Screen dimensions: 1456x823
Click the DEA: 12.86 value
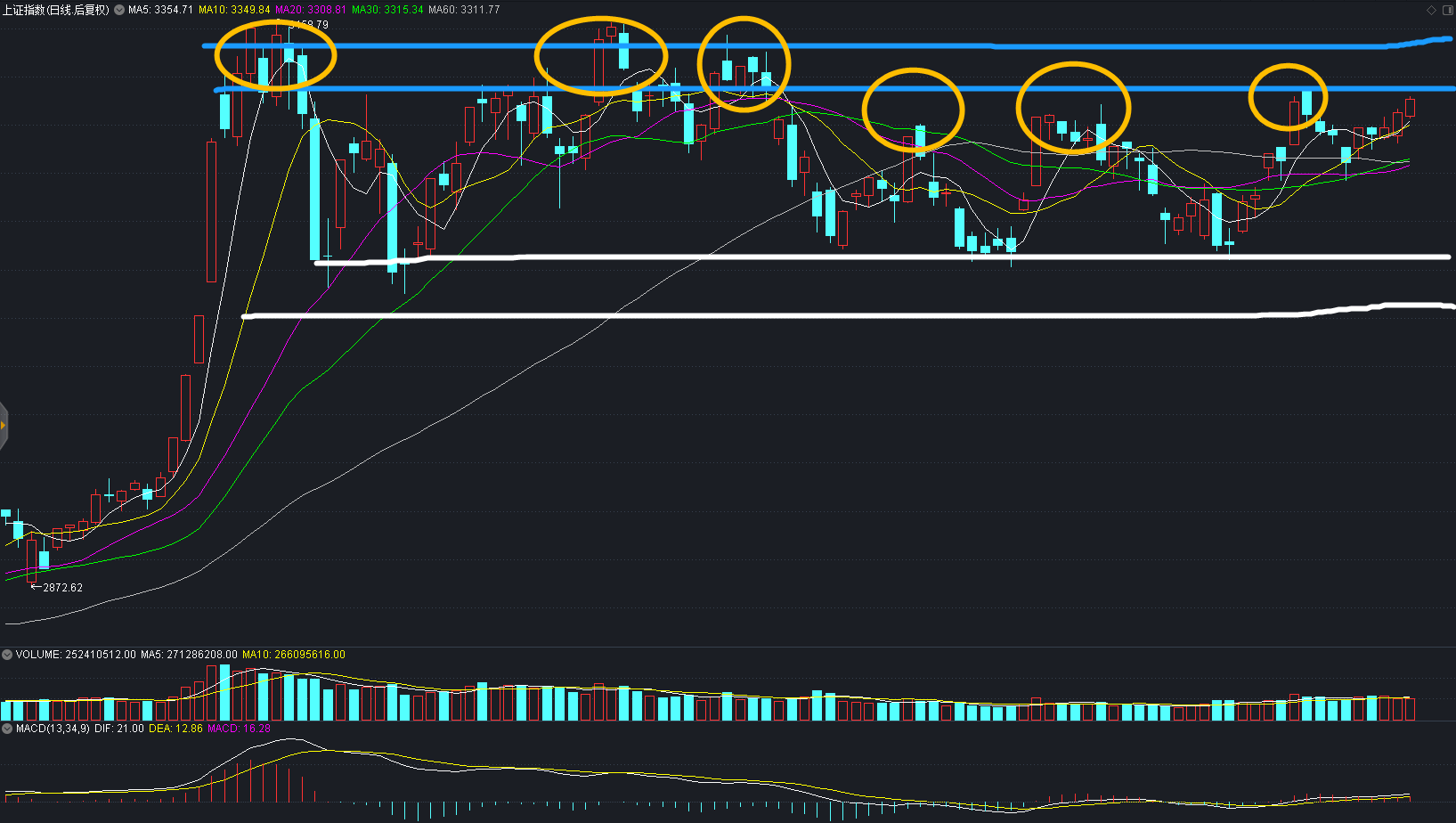pos(175,729)
